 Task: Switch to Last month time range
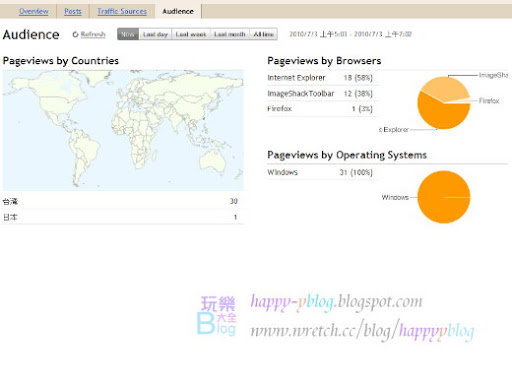click(x=230, y=34)
